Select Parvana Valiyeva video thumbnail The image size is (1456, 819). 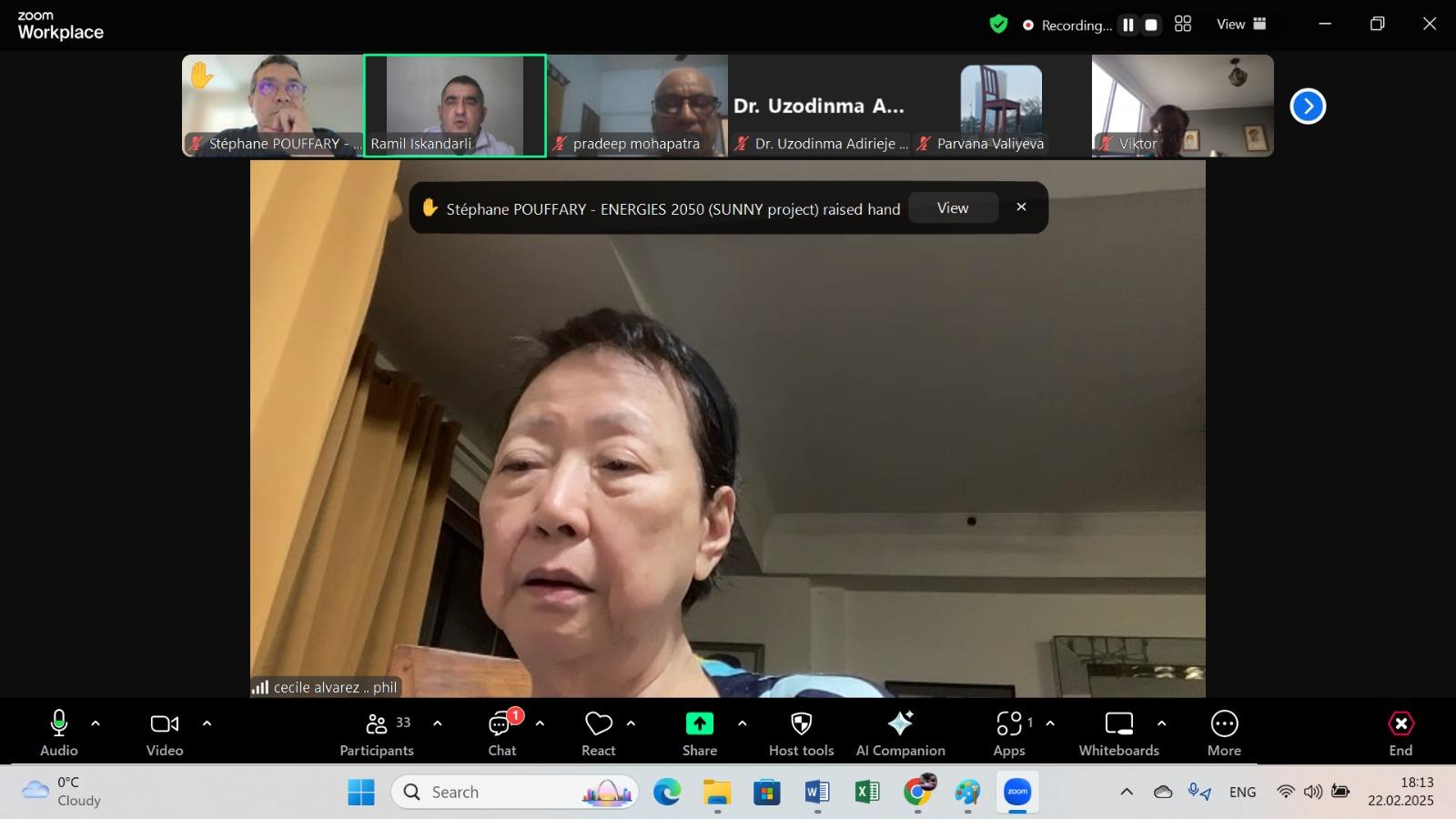[1001, 106]
